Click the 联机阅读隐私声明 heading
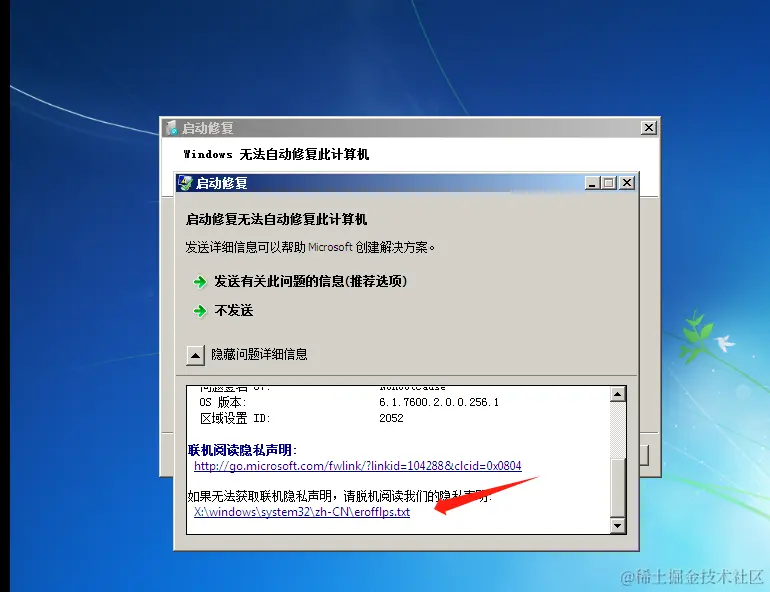 click(x=242, y=450)
